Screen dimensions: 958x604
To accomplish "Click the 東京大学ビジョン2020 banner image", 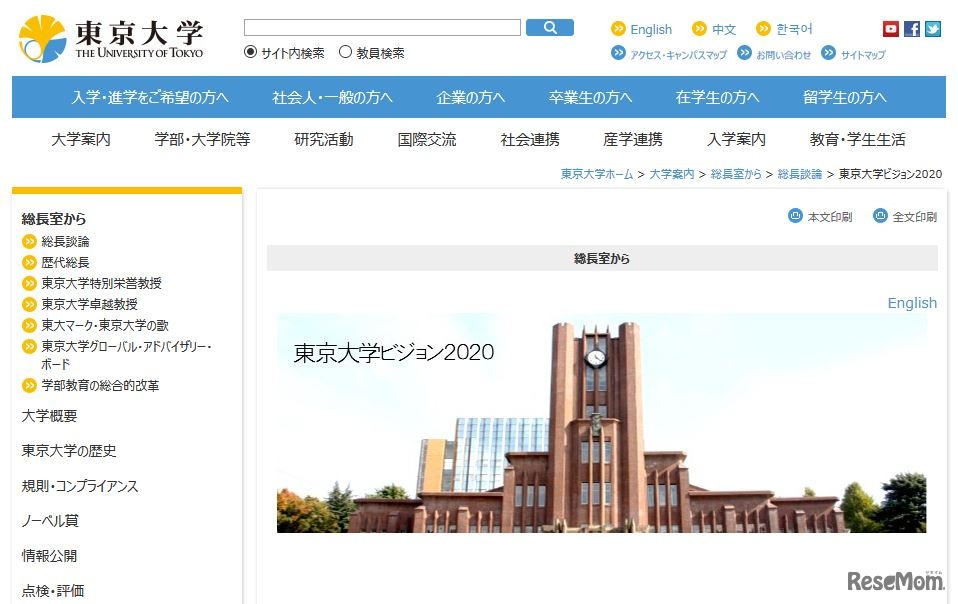I will pyautogui.click(x=602, y=423).
